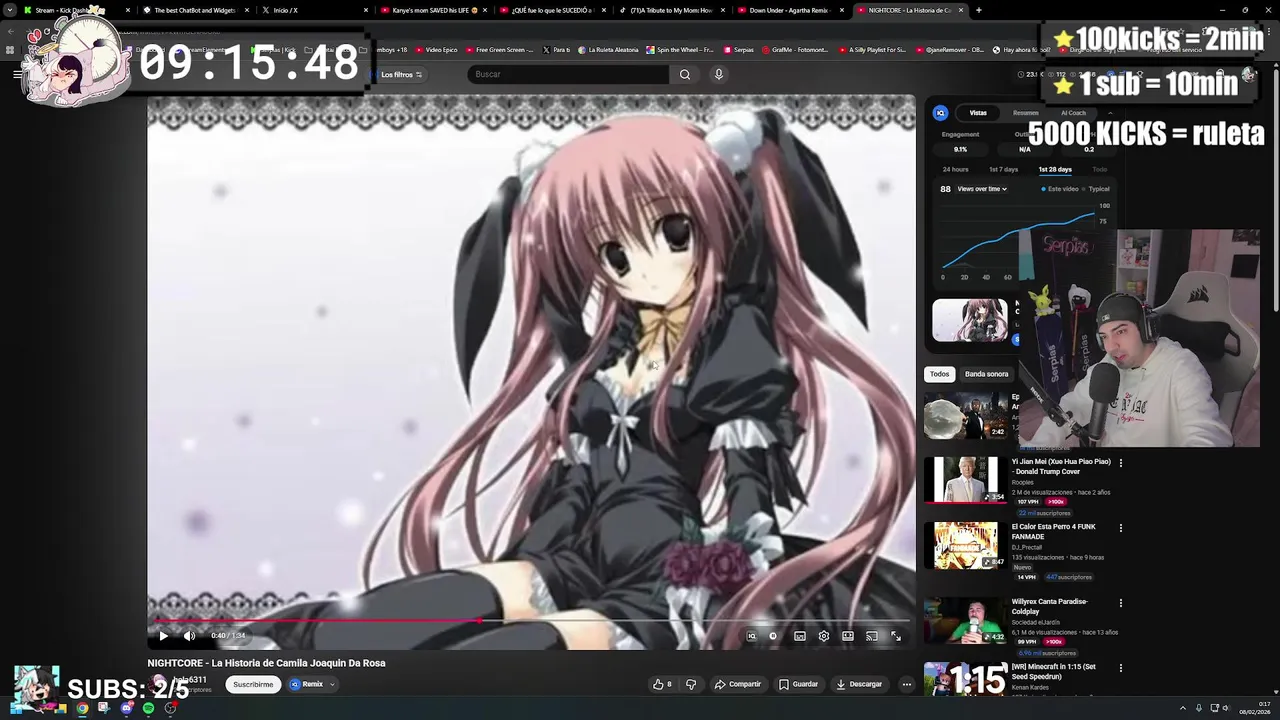This screenshot has height=720, width=1280.
Task: Click the IQ extension icon in the player controls
Action: point(752,636)
